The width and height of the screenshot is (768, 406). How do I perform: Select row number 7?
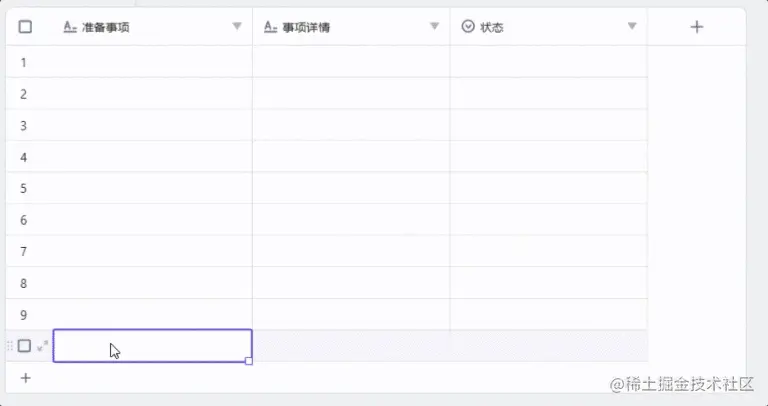(24, 252)
